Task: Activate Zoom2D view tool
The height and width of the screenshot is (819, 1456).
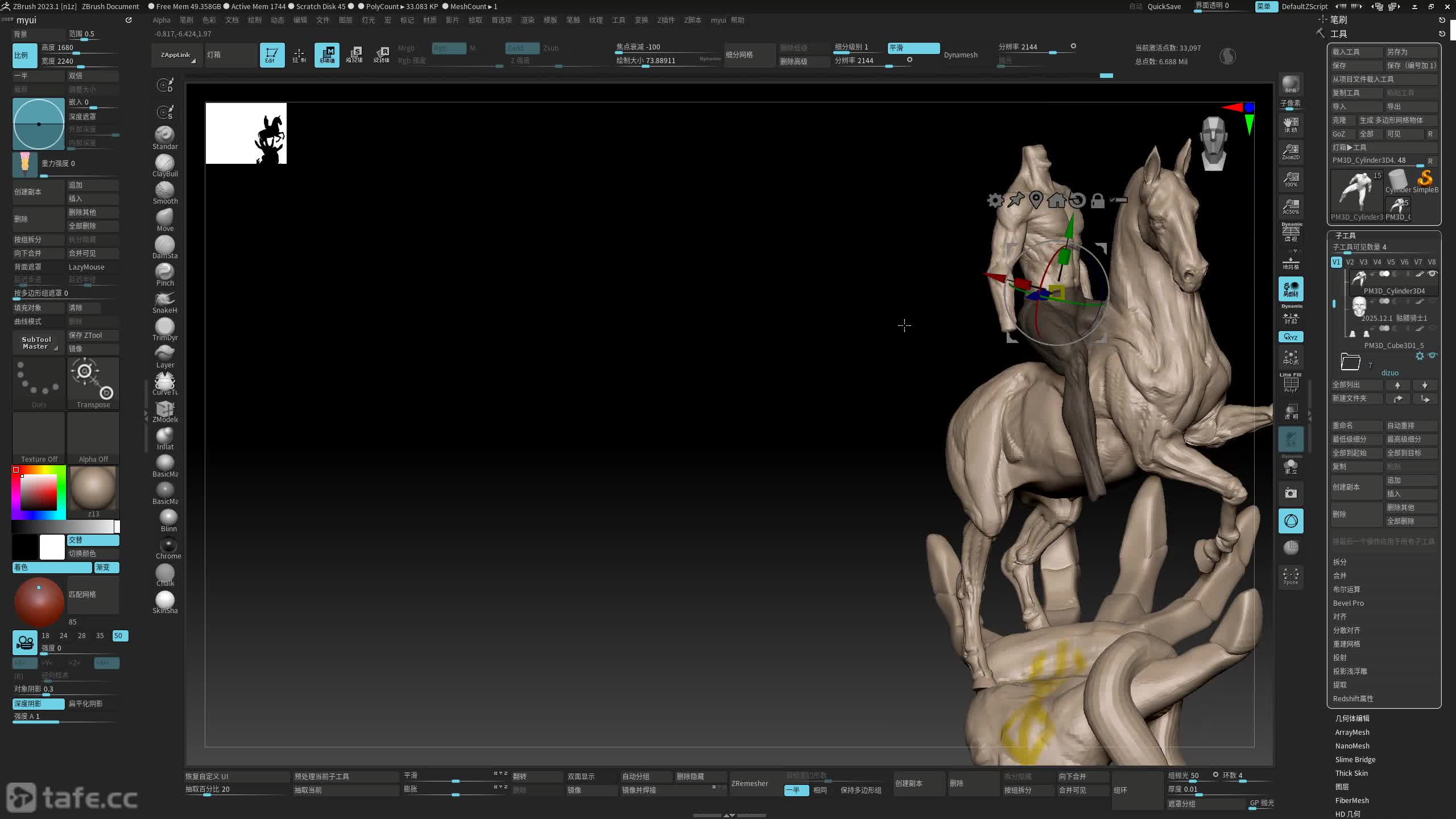Action: point(1290,151)
